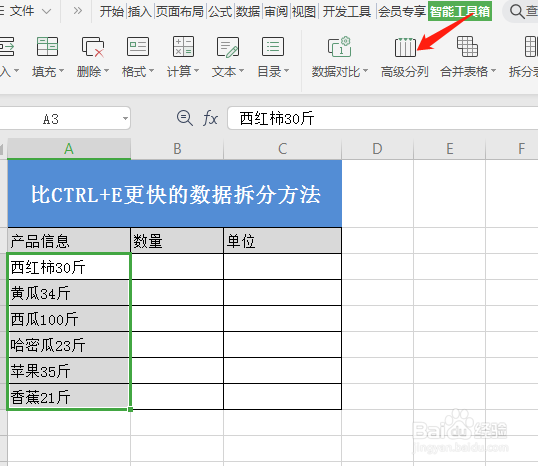The height and width of the screenshot is (466, 538).
Task: Expand the 格式 dropdown arrow
Action: click(151, 71)
